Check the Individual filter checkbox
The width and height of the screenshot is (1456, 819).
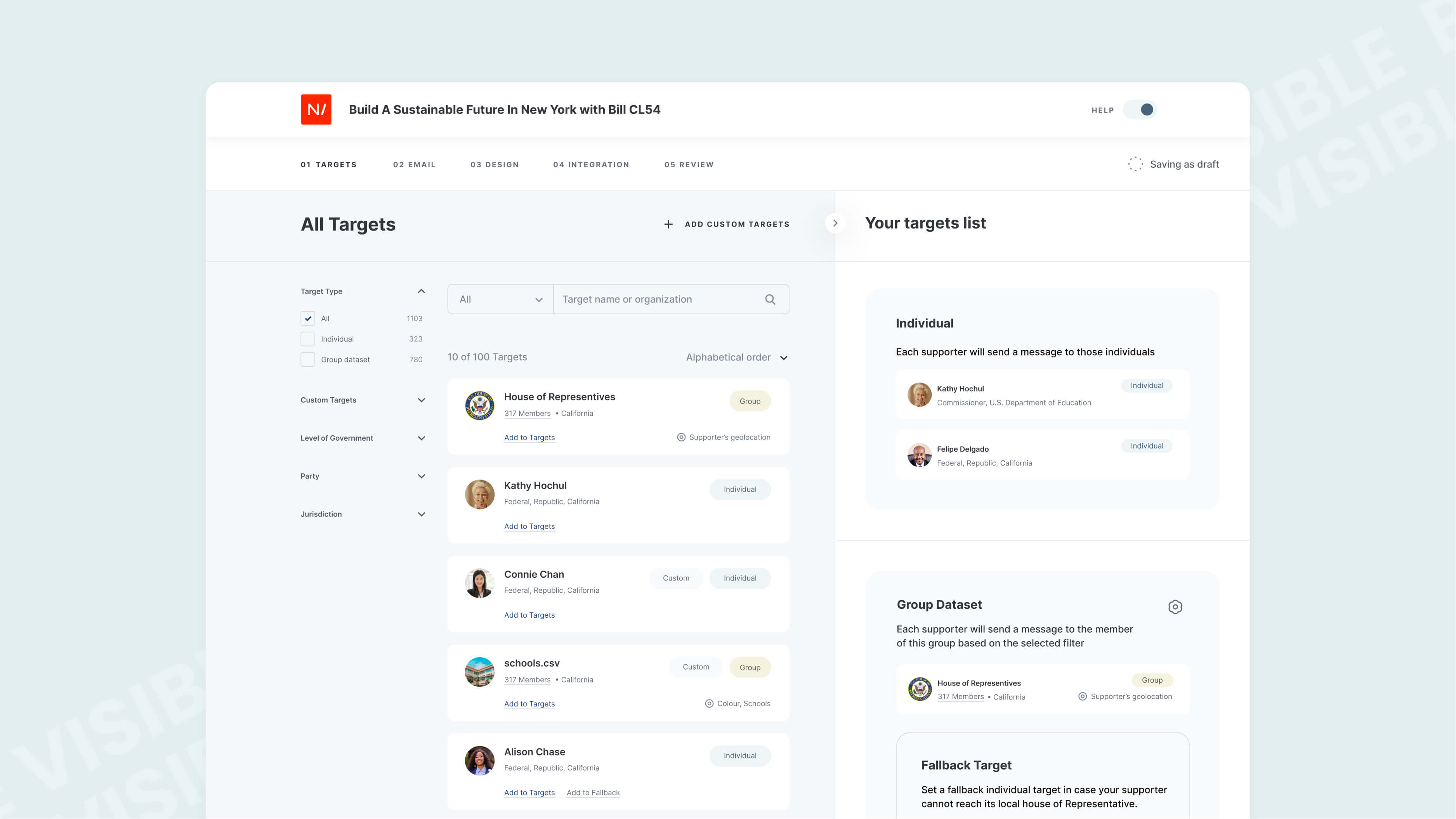coord(308,339)
